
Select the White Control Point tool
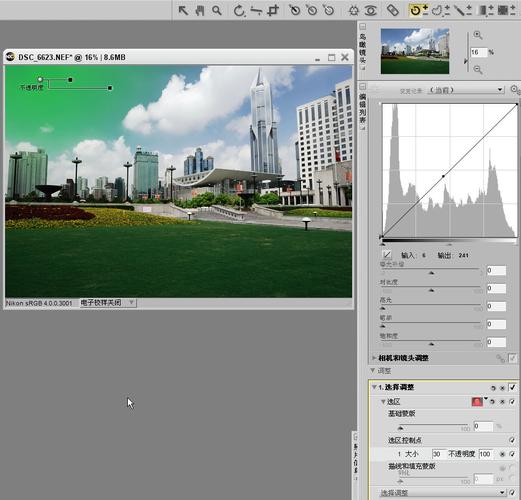[329, 11]
